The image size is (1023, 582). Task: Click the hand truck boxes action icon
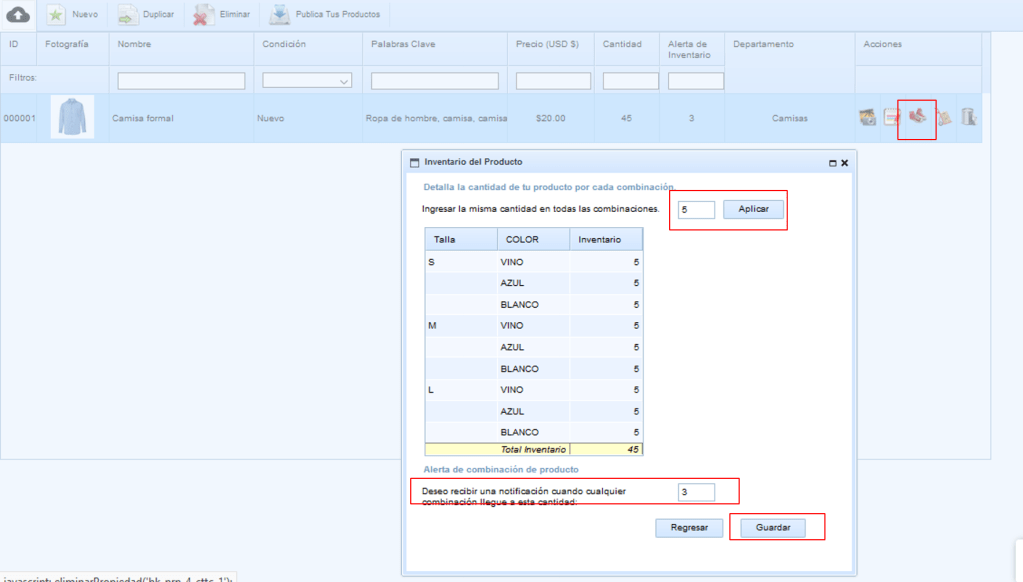943,118
